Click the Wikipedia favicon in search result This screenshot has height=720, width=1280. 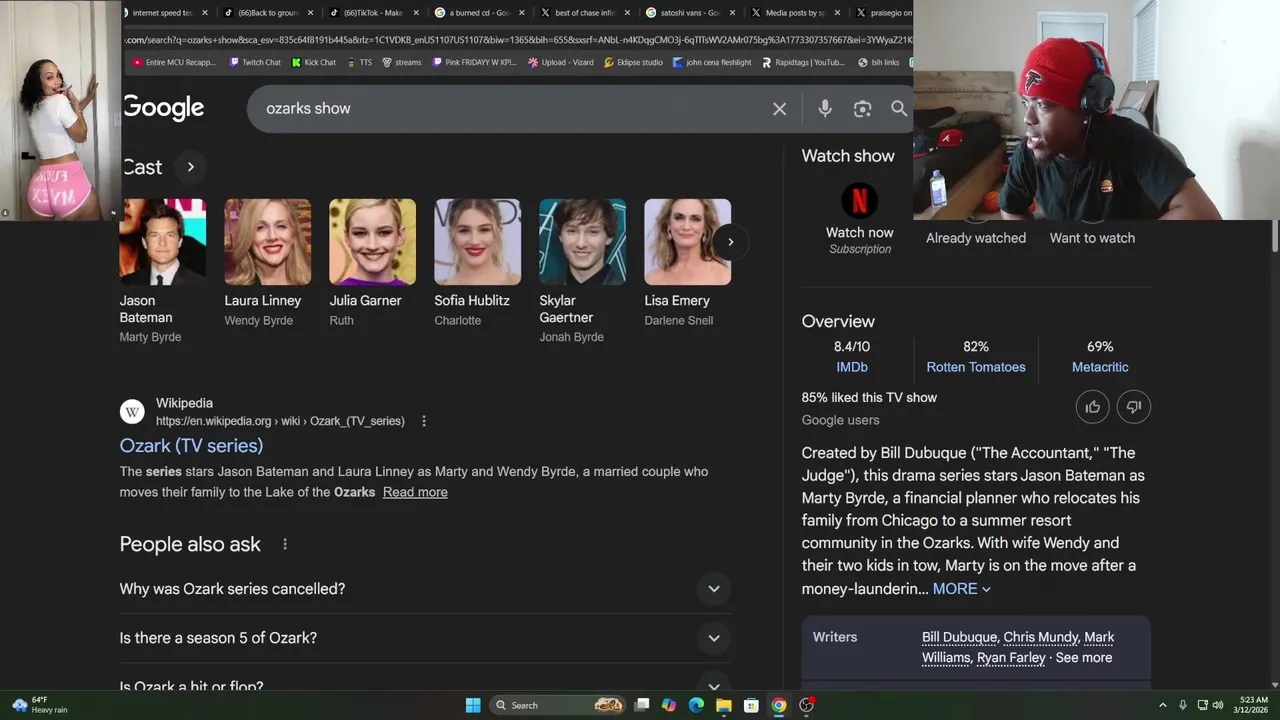(132, 412)
